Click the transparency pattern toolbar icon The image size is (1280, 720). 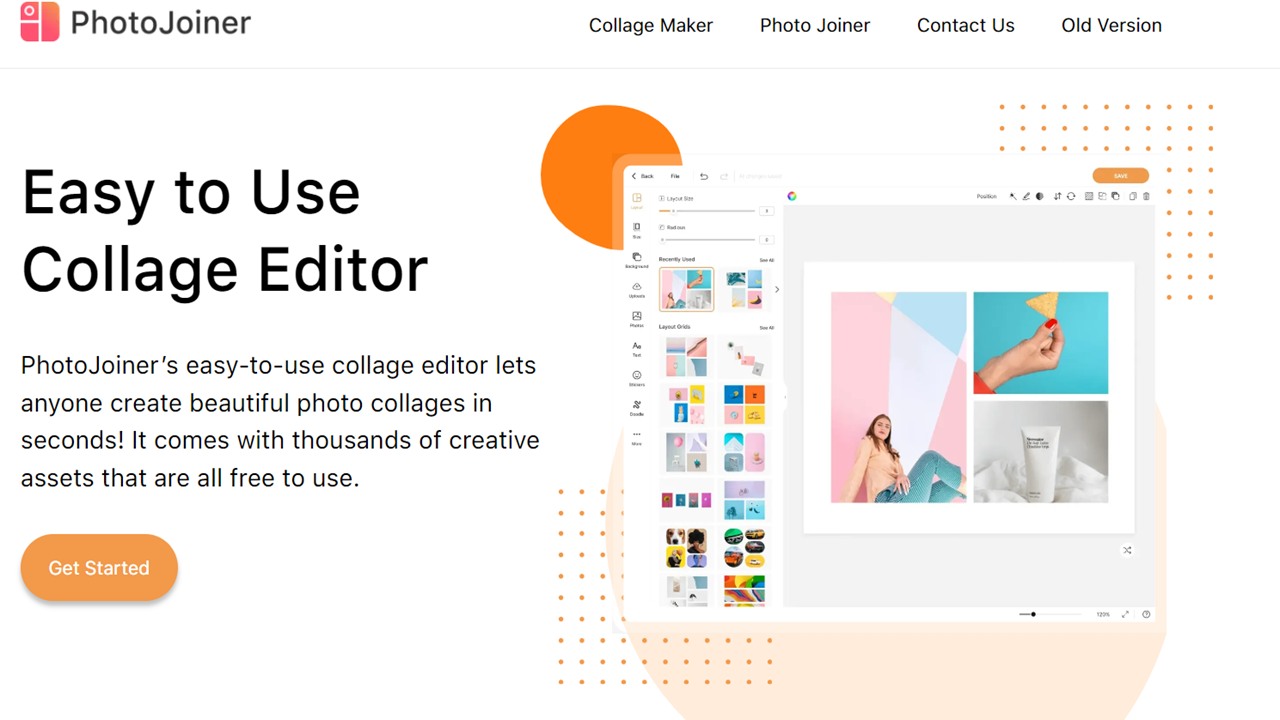pyautogui.click(x=1089, y=196)
